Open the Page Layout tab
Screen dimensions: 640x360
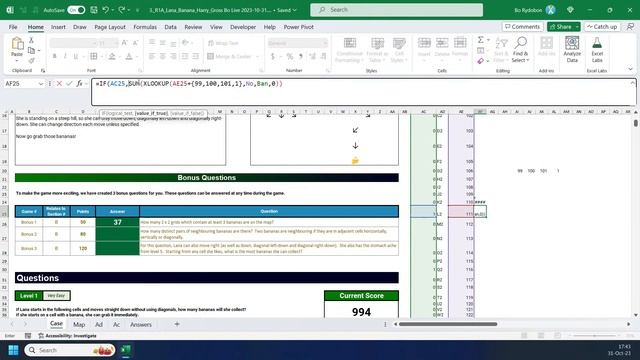pyautogui.click(x=110, y=27)
